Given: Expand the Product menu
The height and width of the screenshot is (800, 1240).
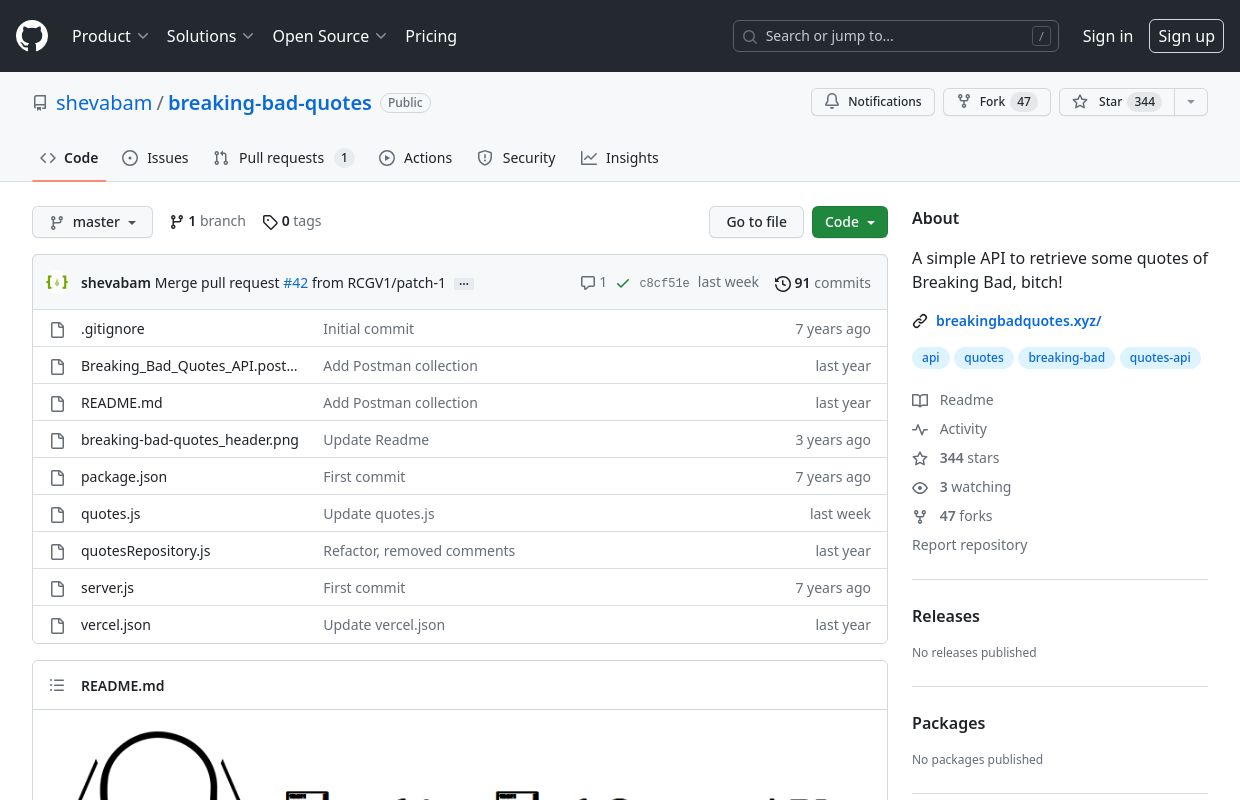Looking at the screenshot, I should tap(110, 36).
